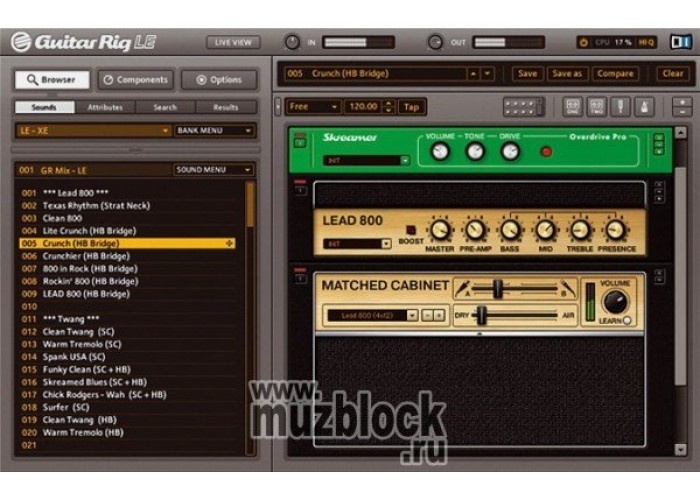Screen dimensions: 700x500
Task: Click the expand/collapse all components button
Action: [682, 107]
